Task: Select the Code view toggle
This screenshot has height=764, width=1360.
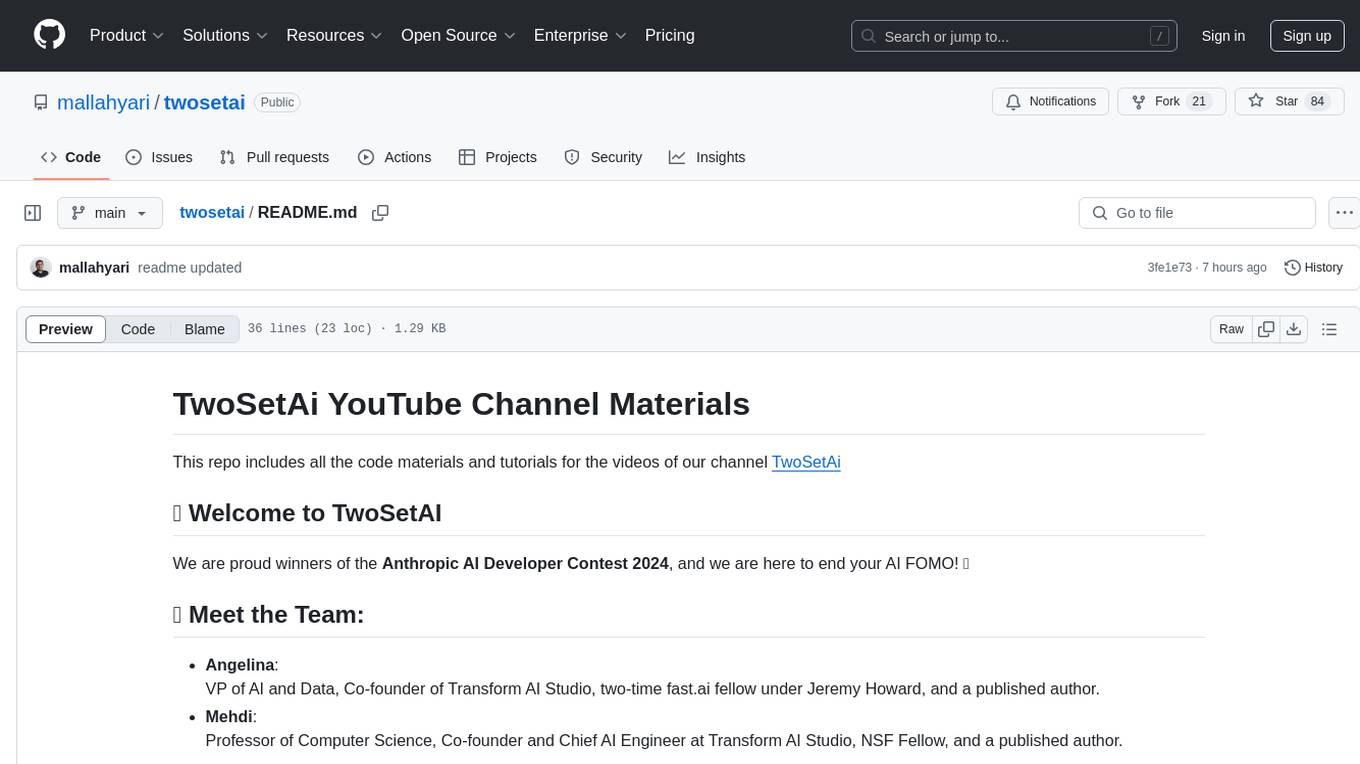Action: 138,329
